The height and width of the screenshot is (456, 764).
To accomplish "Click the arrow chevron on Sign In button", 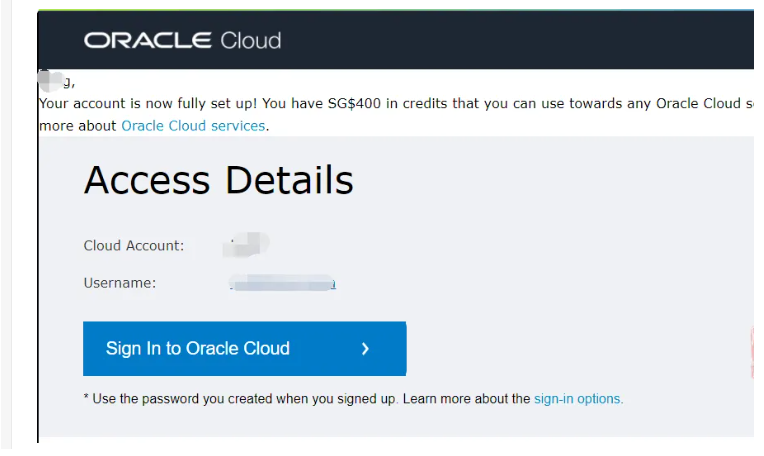I will [x=365, y=349].
